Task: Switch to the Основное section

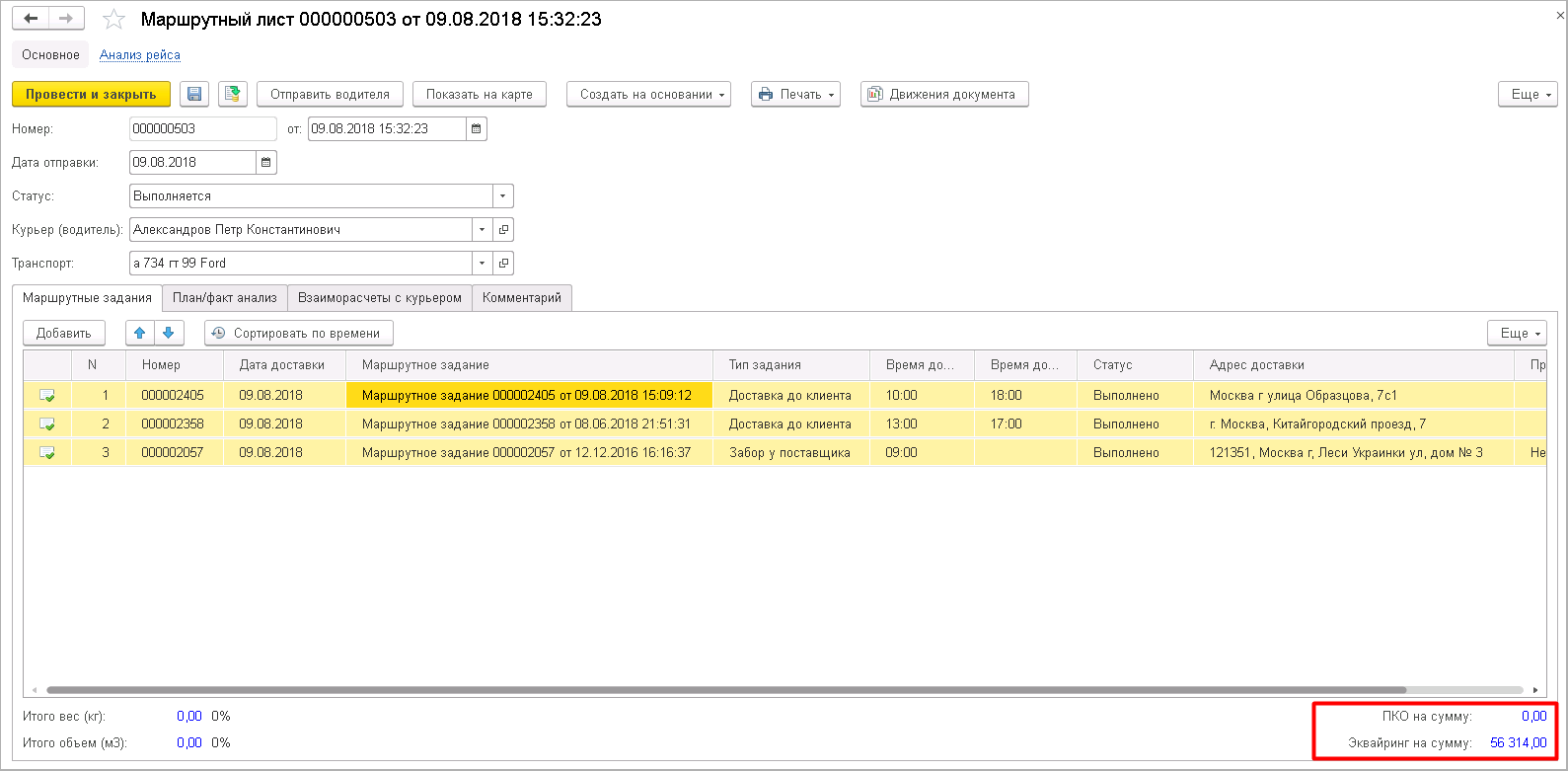Action: pos(51,54)
